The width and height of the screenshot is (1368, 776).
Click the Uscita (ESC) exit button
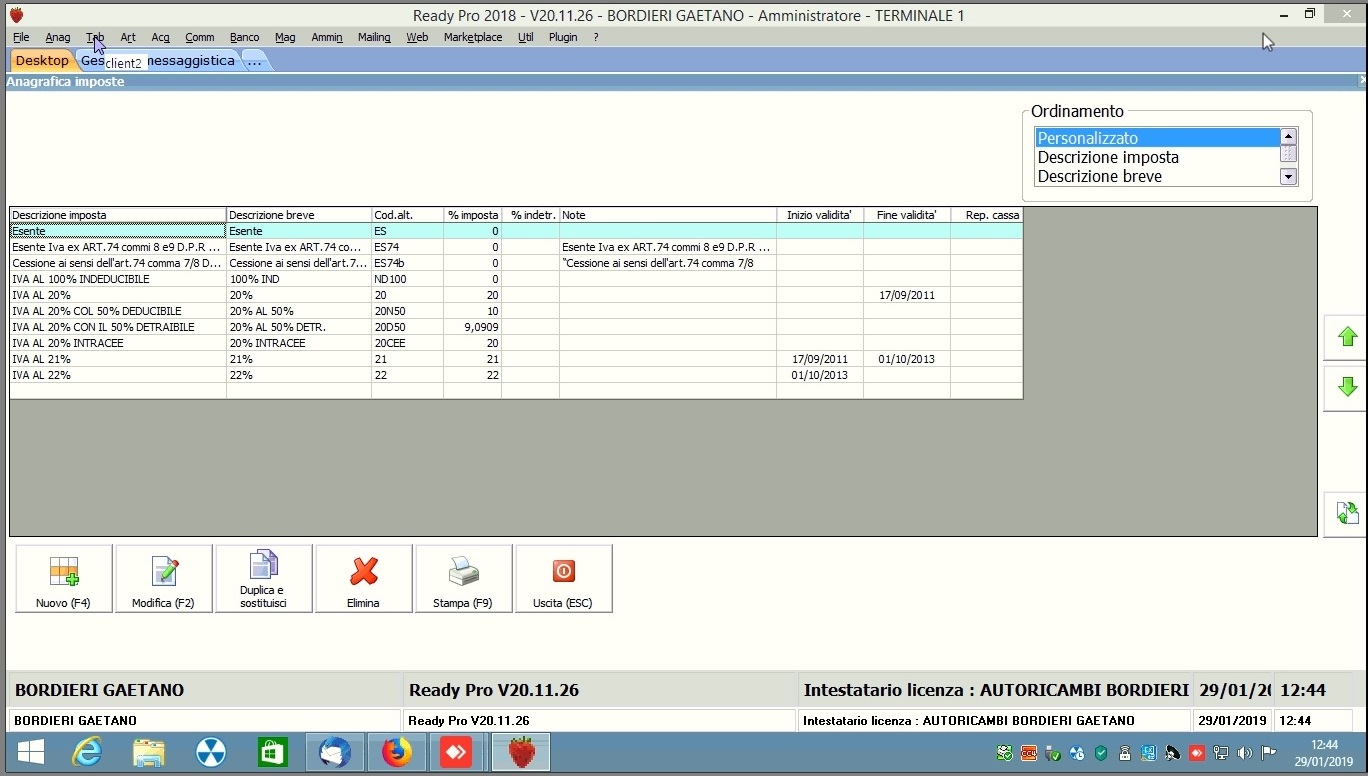pos(564,578)
